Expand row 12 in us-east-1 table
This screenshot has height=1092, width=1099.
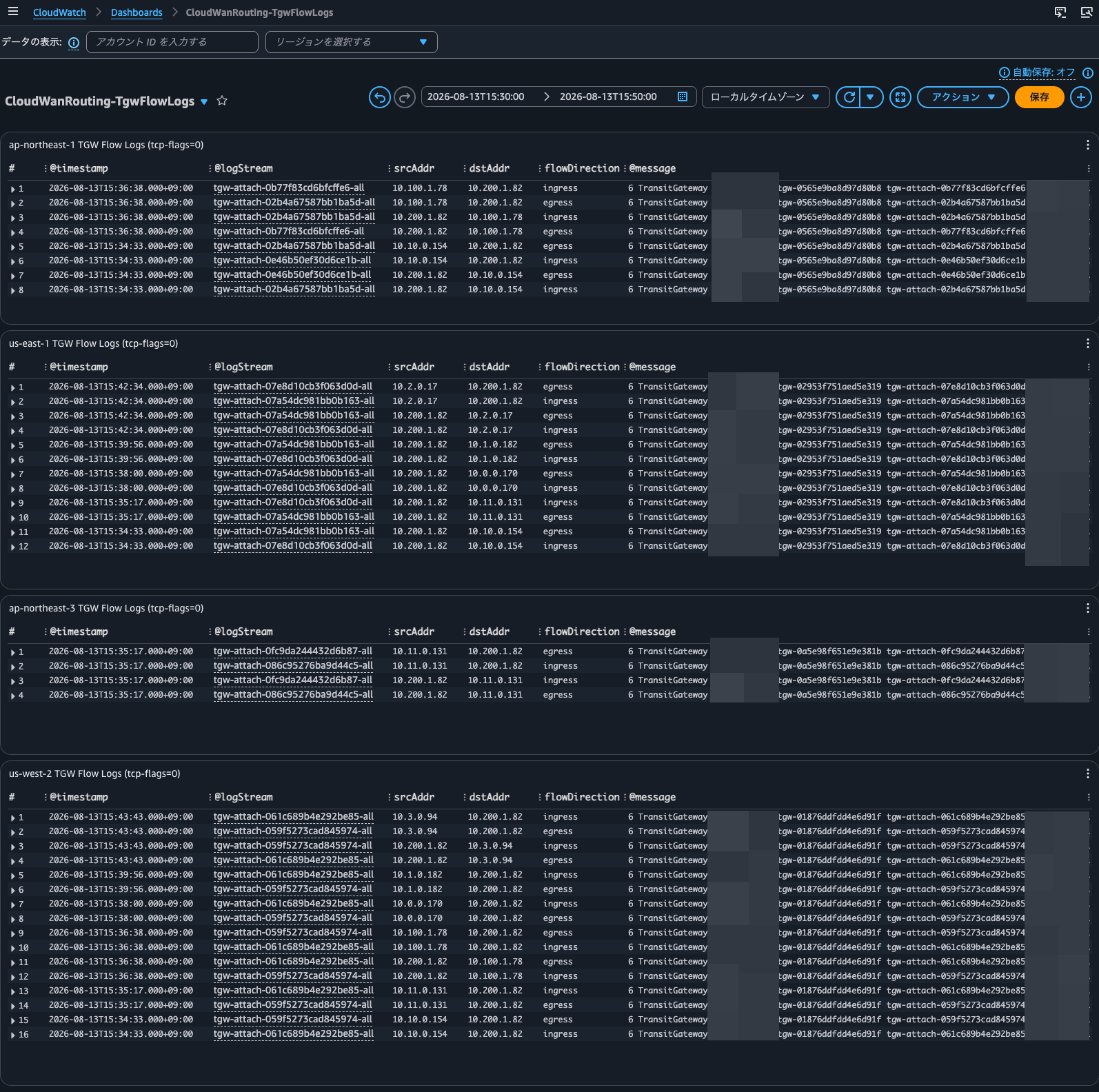click(x=12, y=547)
